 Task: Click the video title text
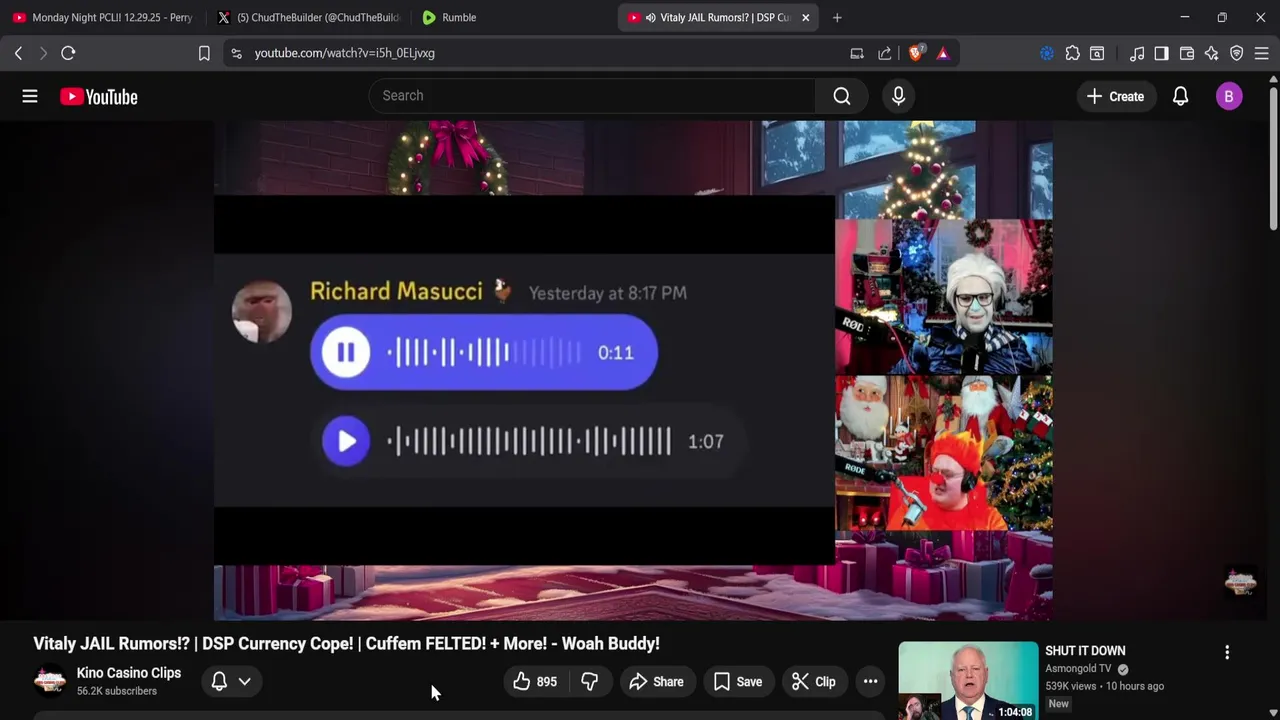[x=346, y=643]
